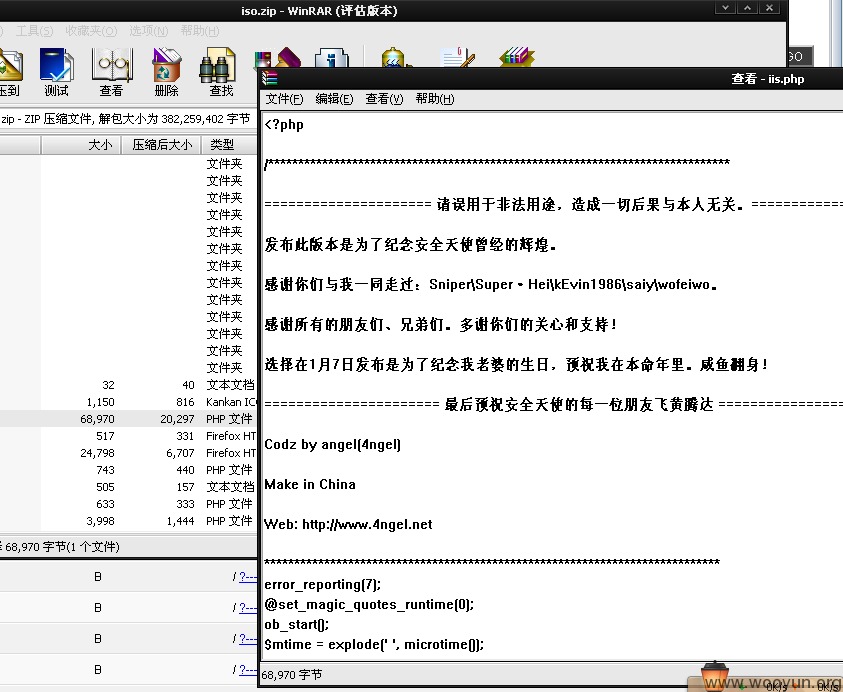Screen dimensions: 843x692
Task: Select the Firefox row sized 24,798
Action: 128,453
